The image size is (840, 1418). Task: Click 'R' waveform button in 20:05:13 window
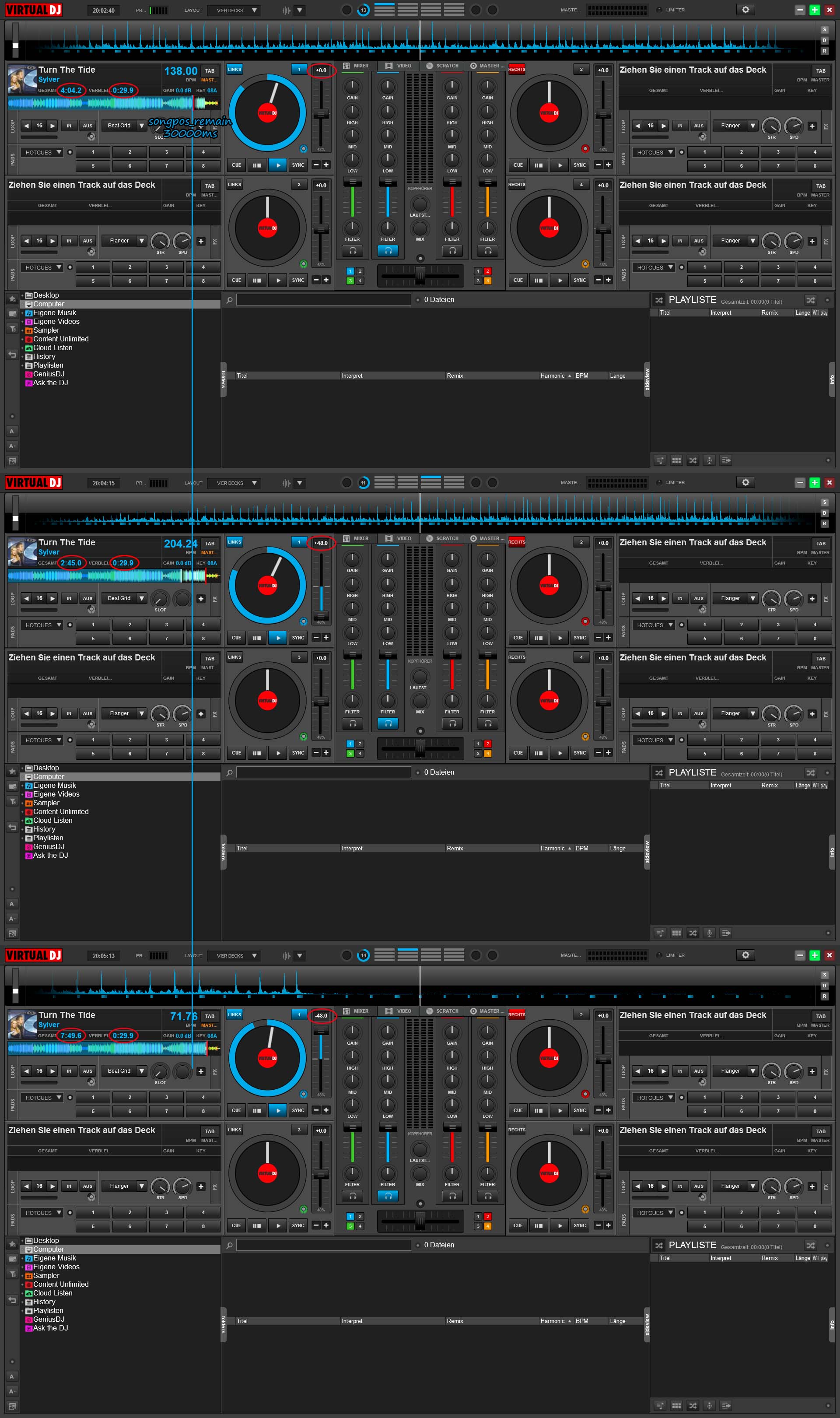coord(824,996)
